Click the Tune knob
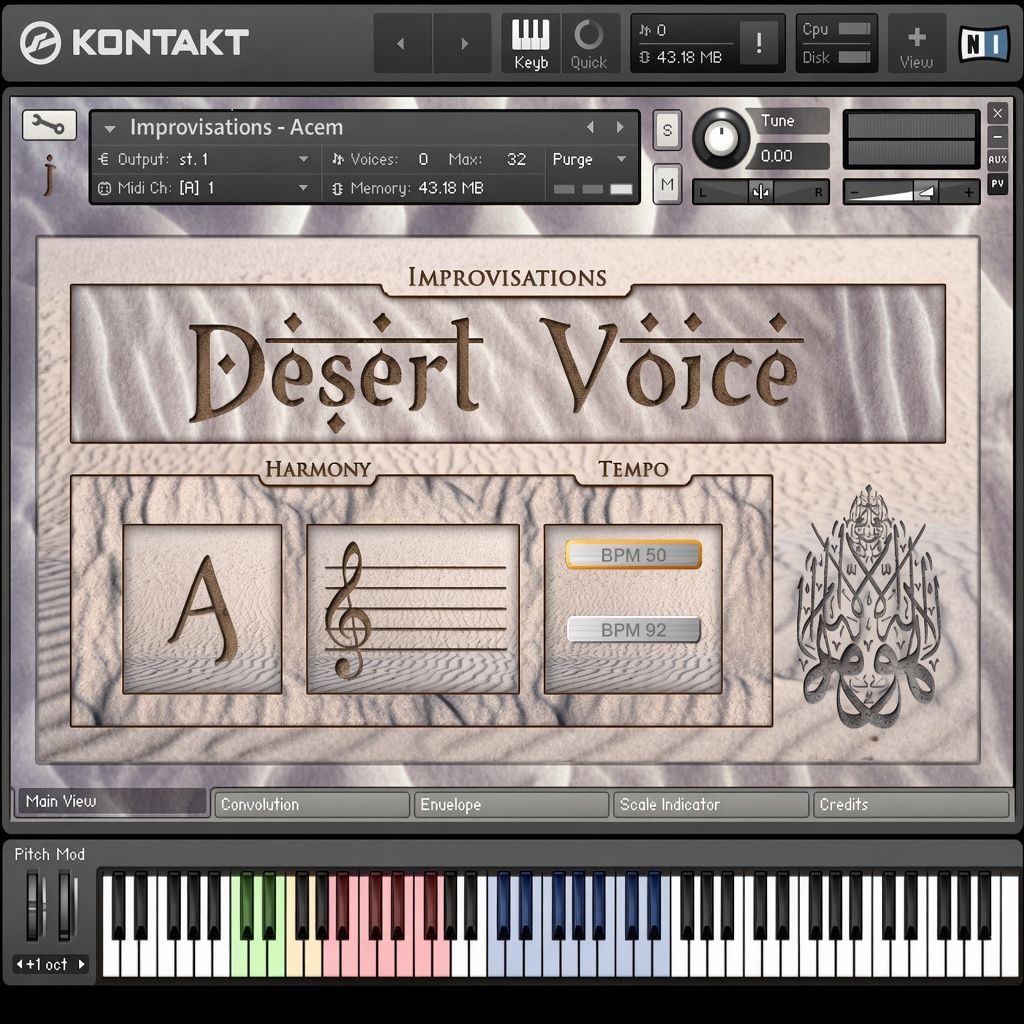1024x1024 pixels. [x=720, y=138]
